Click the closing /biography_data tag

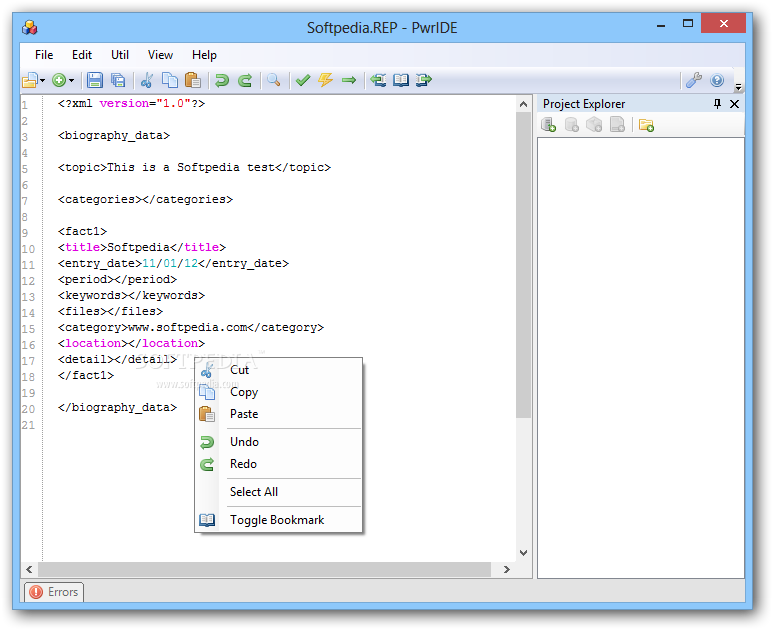tap(117, 408)
